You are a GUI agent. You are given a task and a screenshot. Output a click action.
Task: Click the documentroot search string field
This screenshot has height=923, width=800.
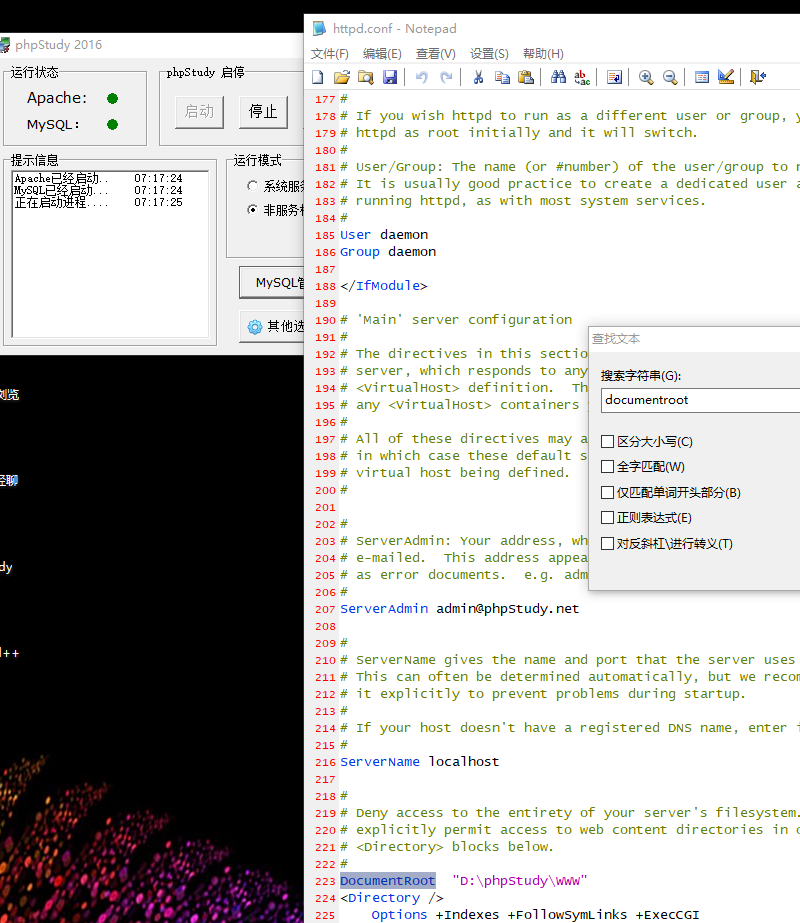(x=701, y=400)
